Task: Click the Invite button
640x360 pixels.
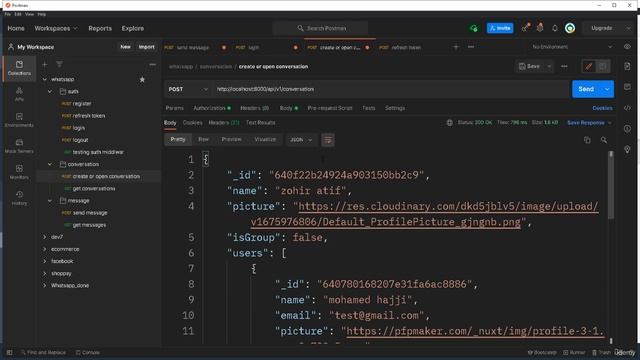Action: click(500, 28)
